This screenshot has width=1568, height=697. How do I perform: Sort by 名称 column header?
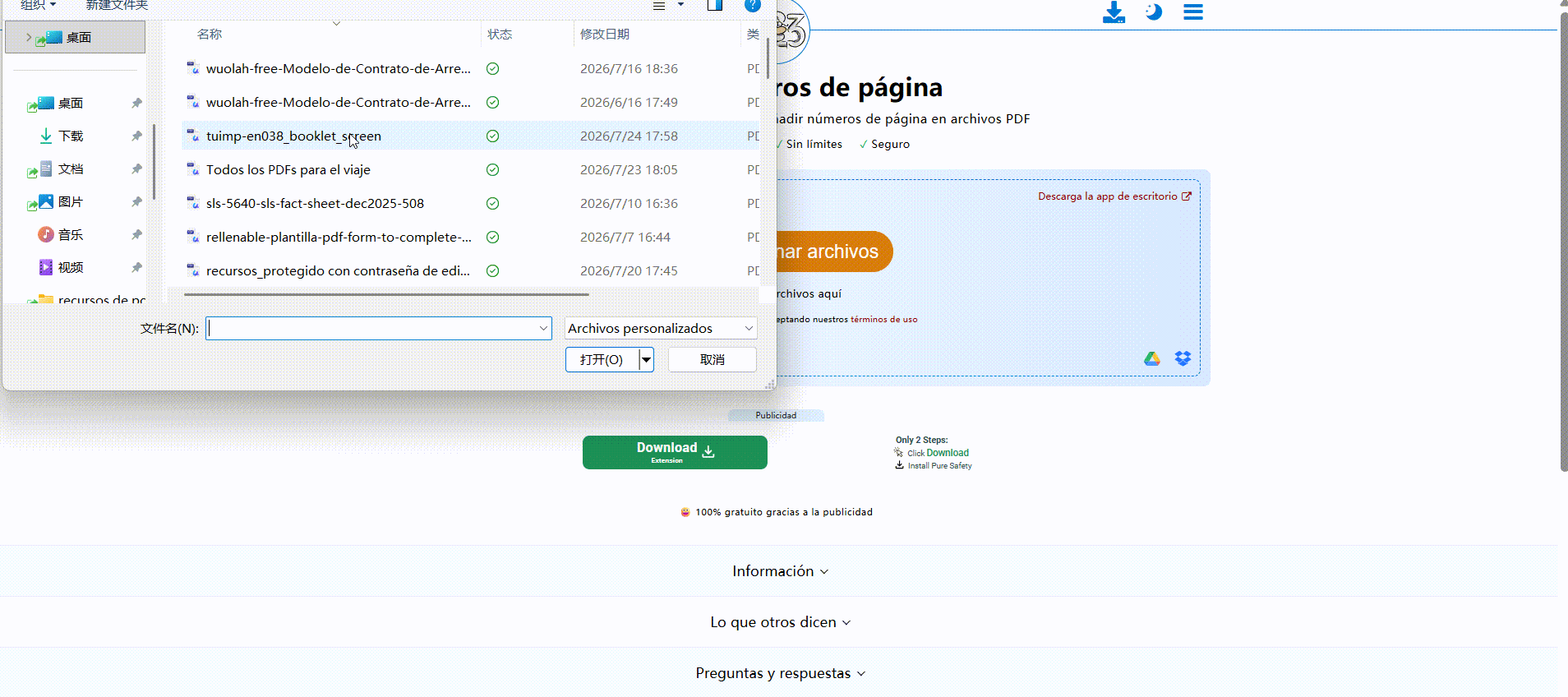pyautogui.click(x=210, y=34)
